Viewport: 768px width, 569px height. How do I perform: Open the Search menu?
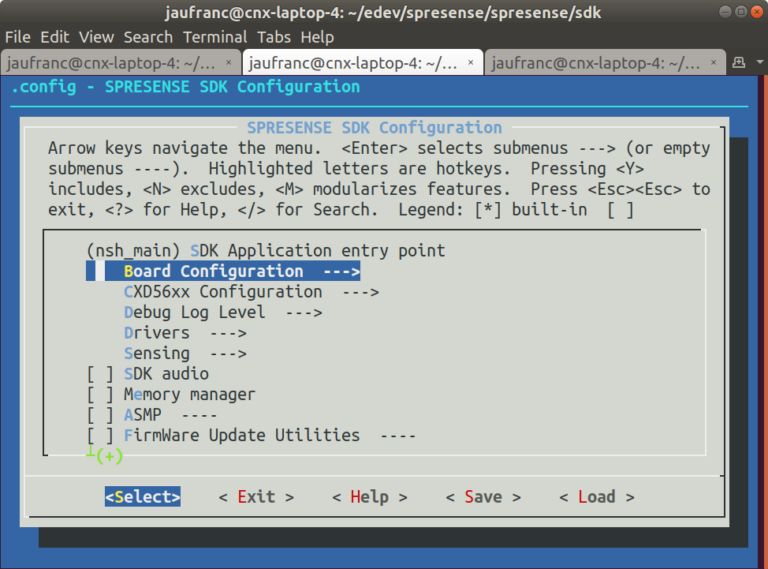[148, 37]
